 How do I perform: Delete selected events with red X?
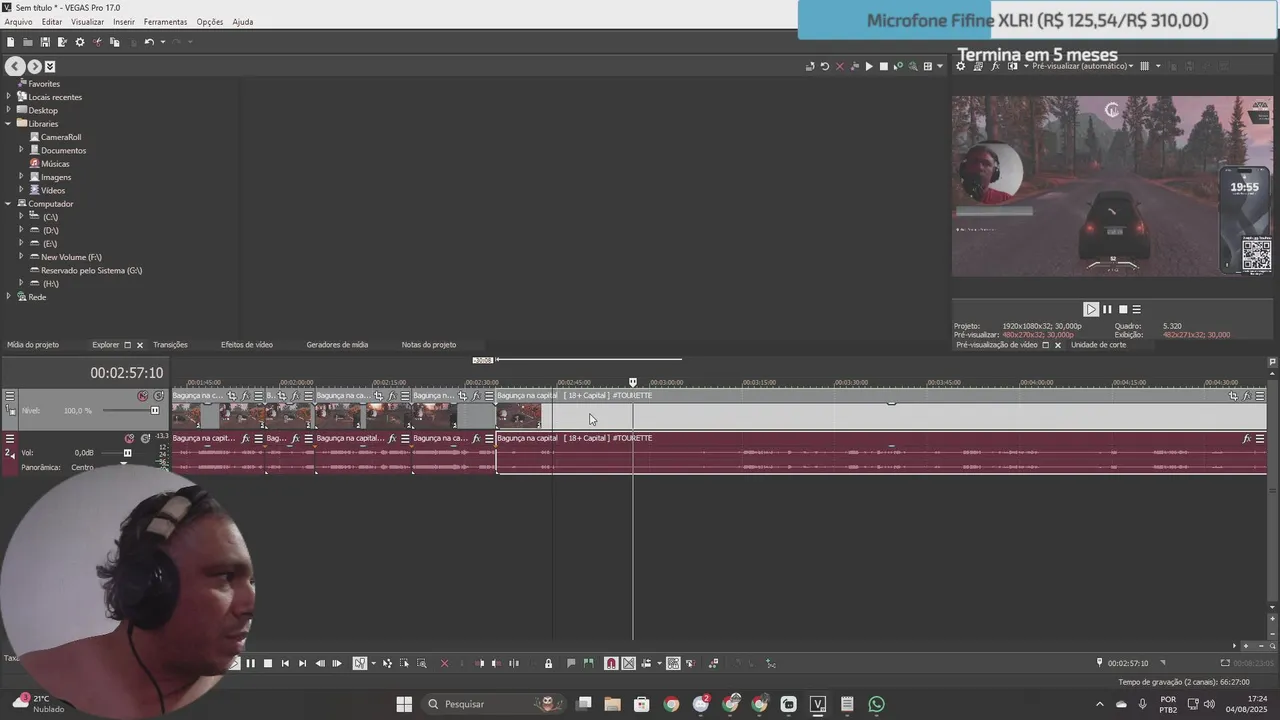coord(444,663)
